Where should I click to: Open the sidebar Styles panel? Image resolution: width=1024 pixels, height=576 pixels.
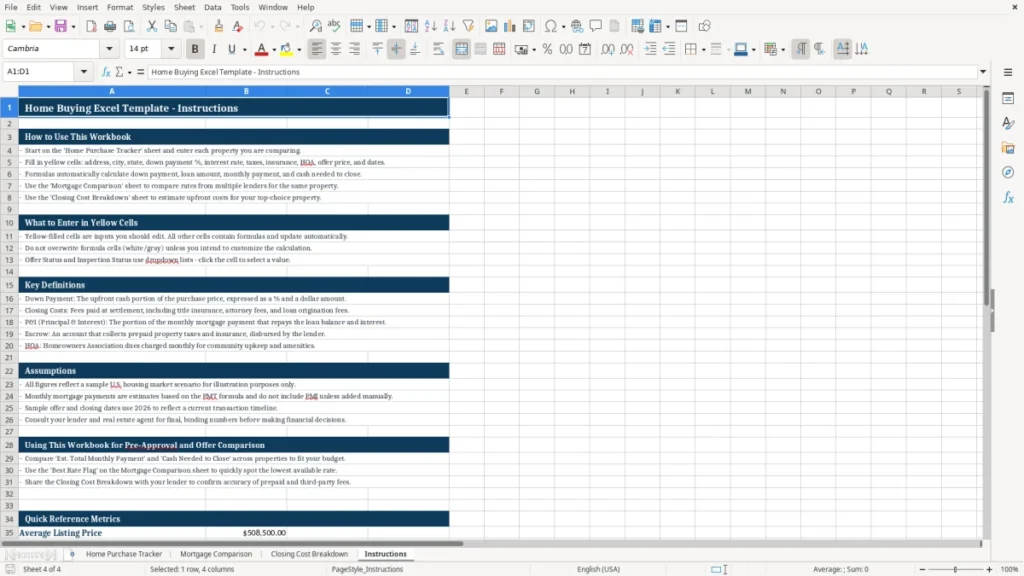(1008, 123)
